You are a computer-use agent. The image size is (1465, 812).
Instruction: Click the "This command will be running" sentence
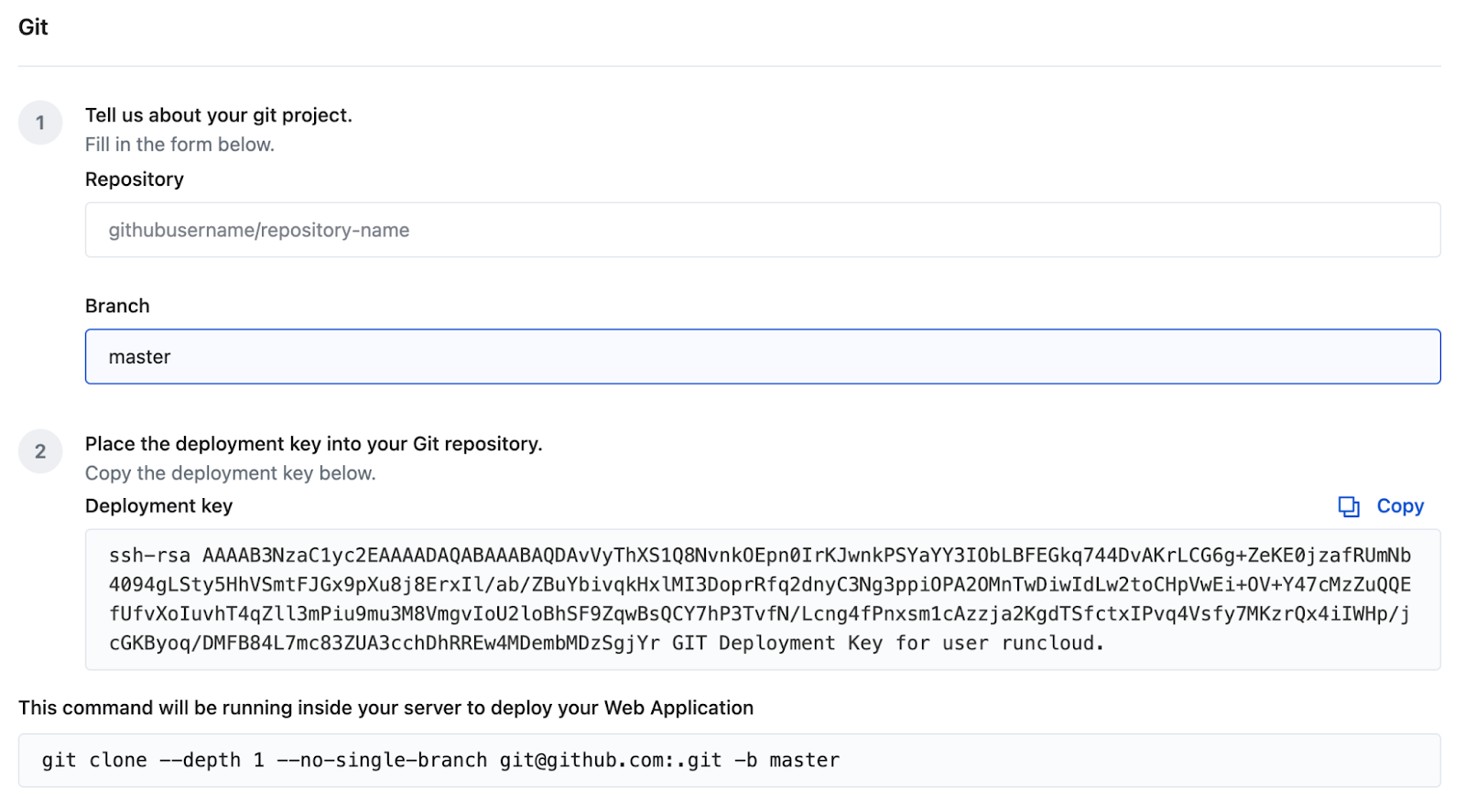point(386,708)
